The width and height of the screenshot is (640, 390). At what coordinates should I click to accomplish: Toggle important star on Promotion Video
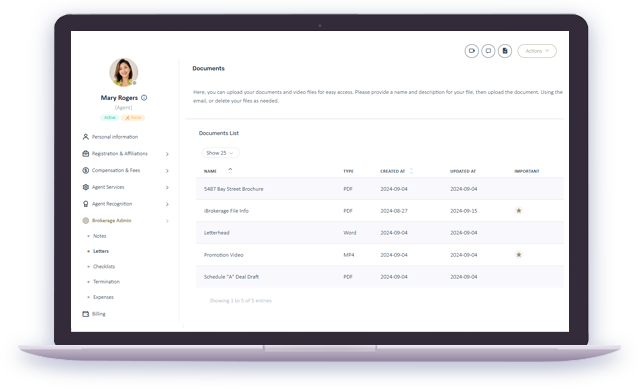[519, 255]
